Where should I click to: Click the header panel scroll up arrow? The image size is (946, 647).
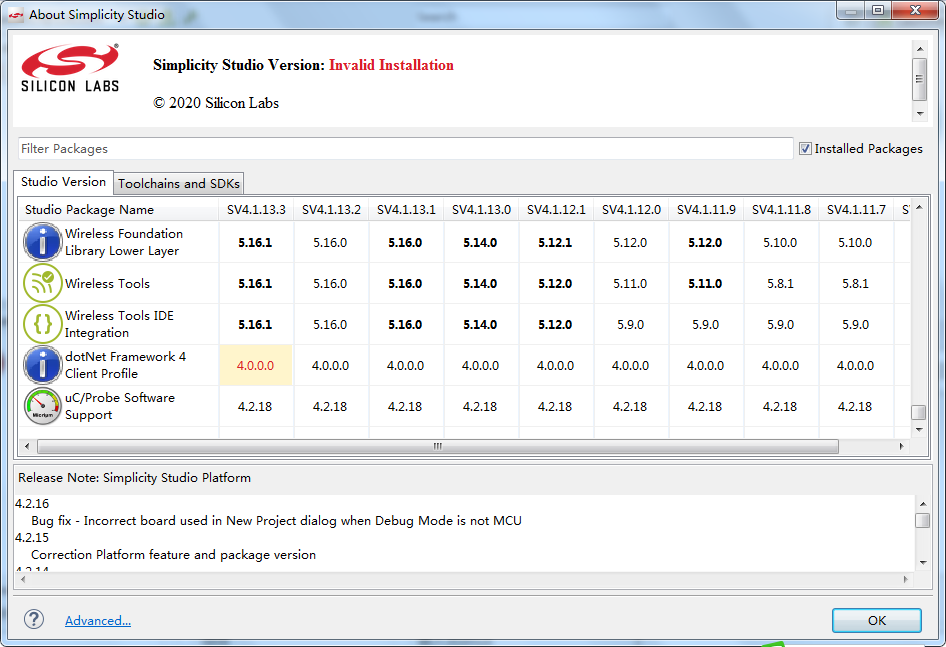[x=920, y=49]
